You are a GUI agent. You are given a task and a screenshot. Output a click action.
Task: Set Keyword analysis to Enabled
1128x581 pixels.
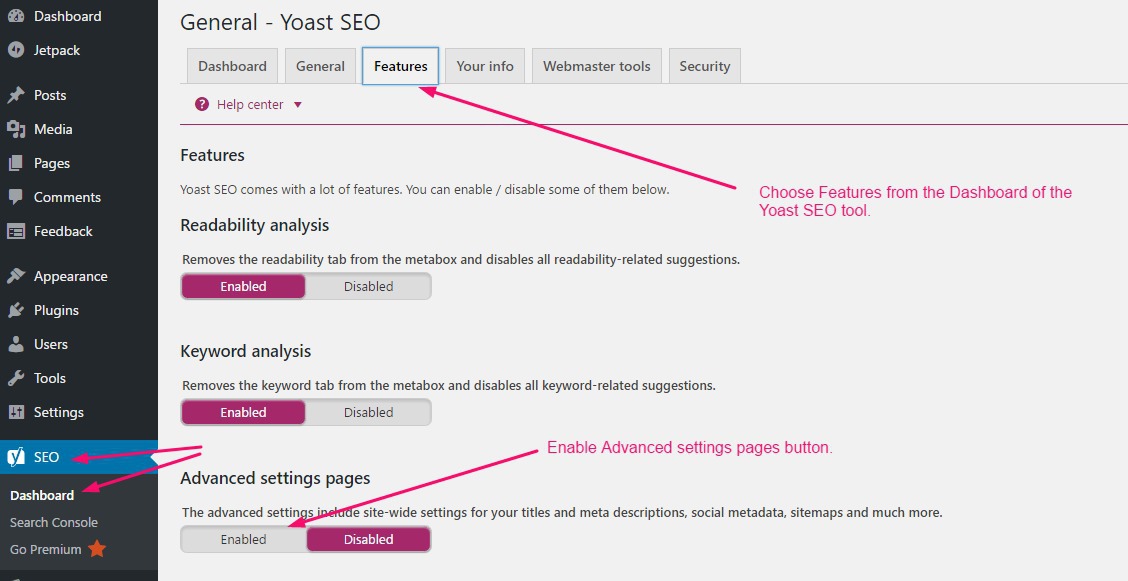pyautogui.click(x=243, y=412)
